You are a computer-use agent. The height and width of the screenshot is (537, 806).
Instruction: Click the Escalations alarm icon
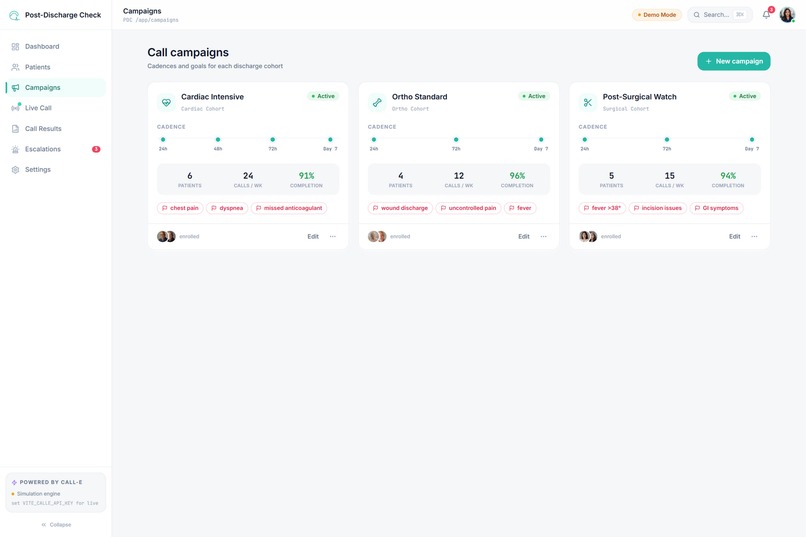(15, 149)
